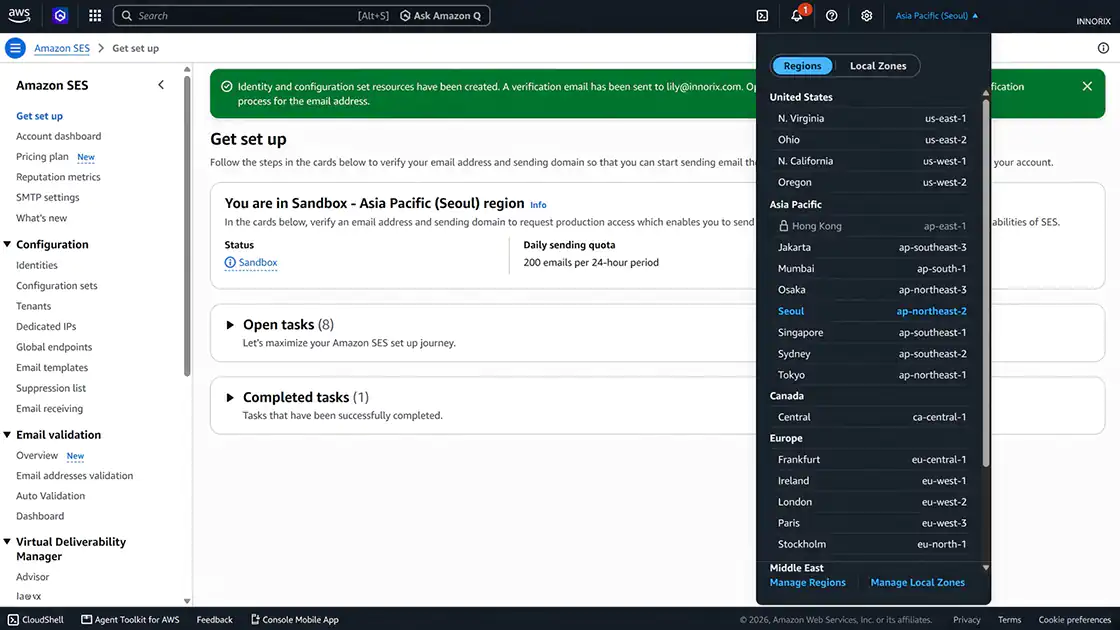Image resolution: width=1120 pixels, height=630 pixels.
Task: Select Tokyo ap-northeast-1 region
Action: (x=871, y=375)
